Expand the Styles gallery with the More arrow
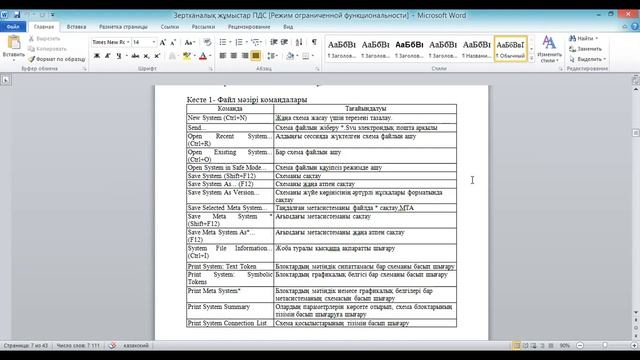 [531, 59]
